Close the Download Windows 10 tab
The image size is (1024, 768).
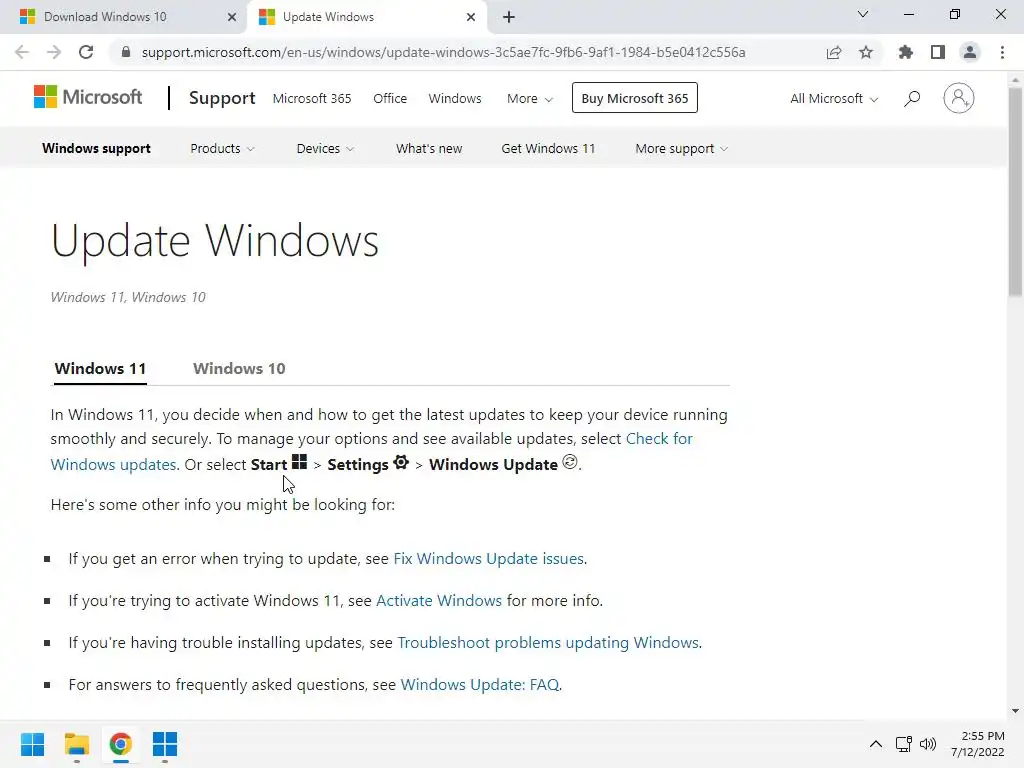tap(232, 17)
